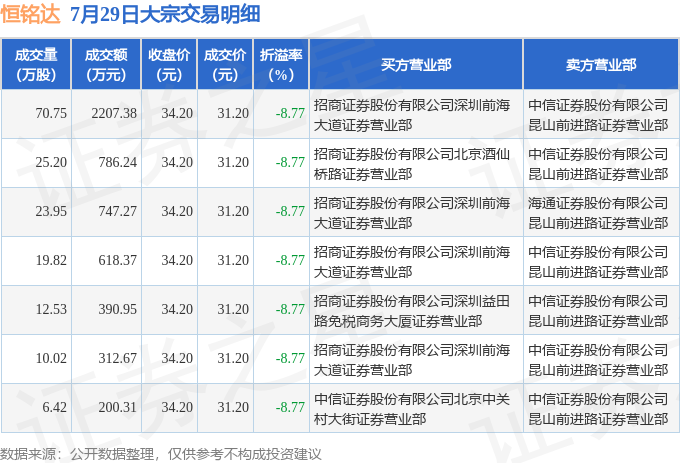680x463 pixels.
Task: Click the -8.77 rate in the 10.02 row
Action: (x=290, y=359)
